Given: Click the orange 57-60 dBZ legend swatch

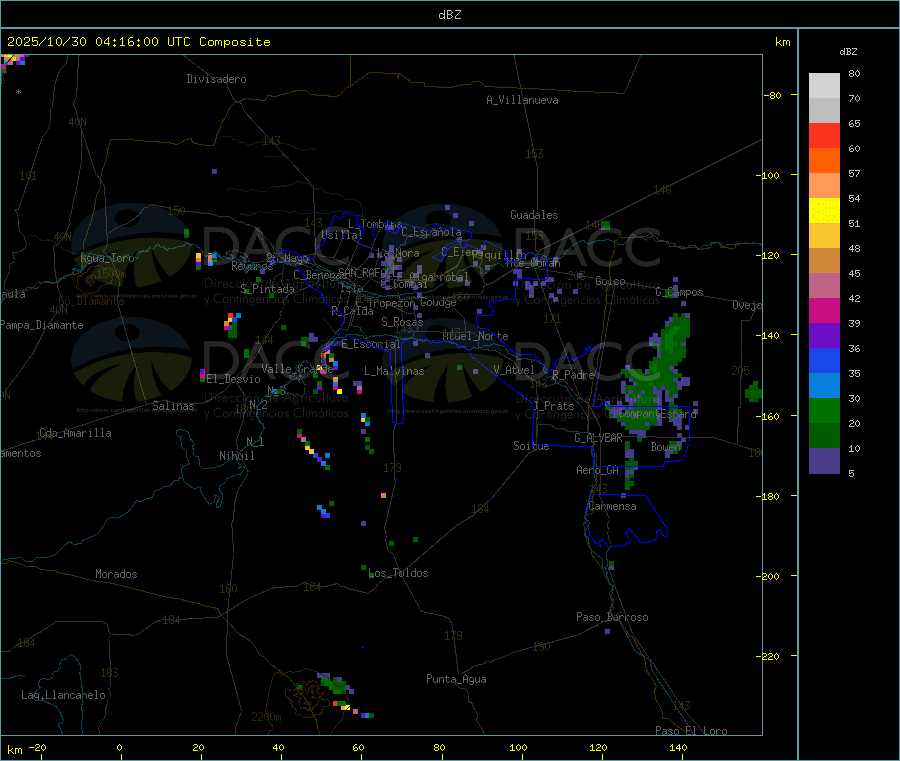Looking at the screenshot, I should tap(824, 161).
